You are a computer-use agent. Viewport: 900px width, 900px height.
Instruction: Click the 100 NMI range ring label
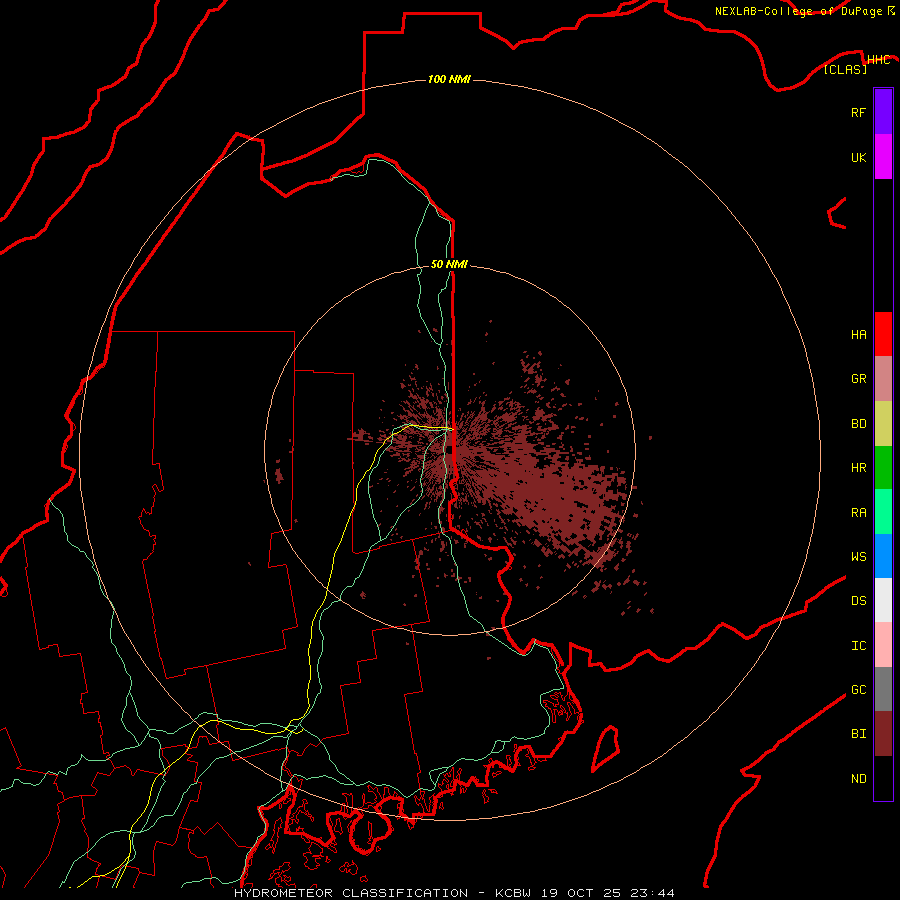449,79
